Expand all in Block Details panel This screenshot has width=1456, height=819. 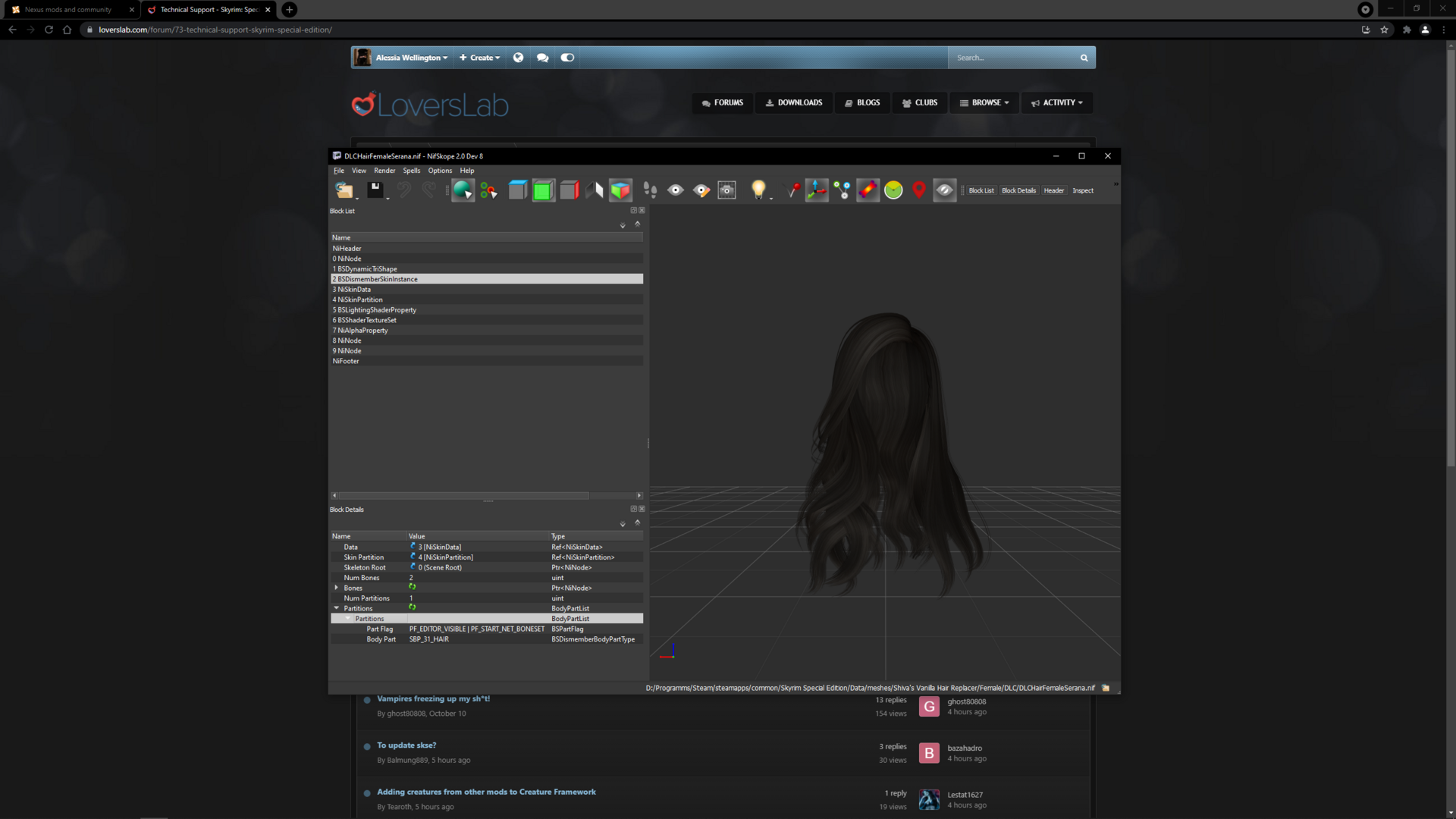[623, 524]
